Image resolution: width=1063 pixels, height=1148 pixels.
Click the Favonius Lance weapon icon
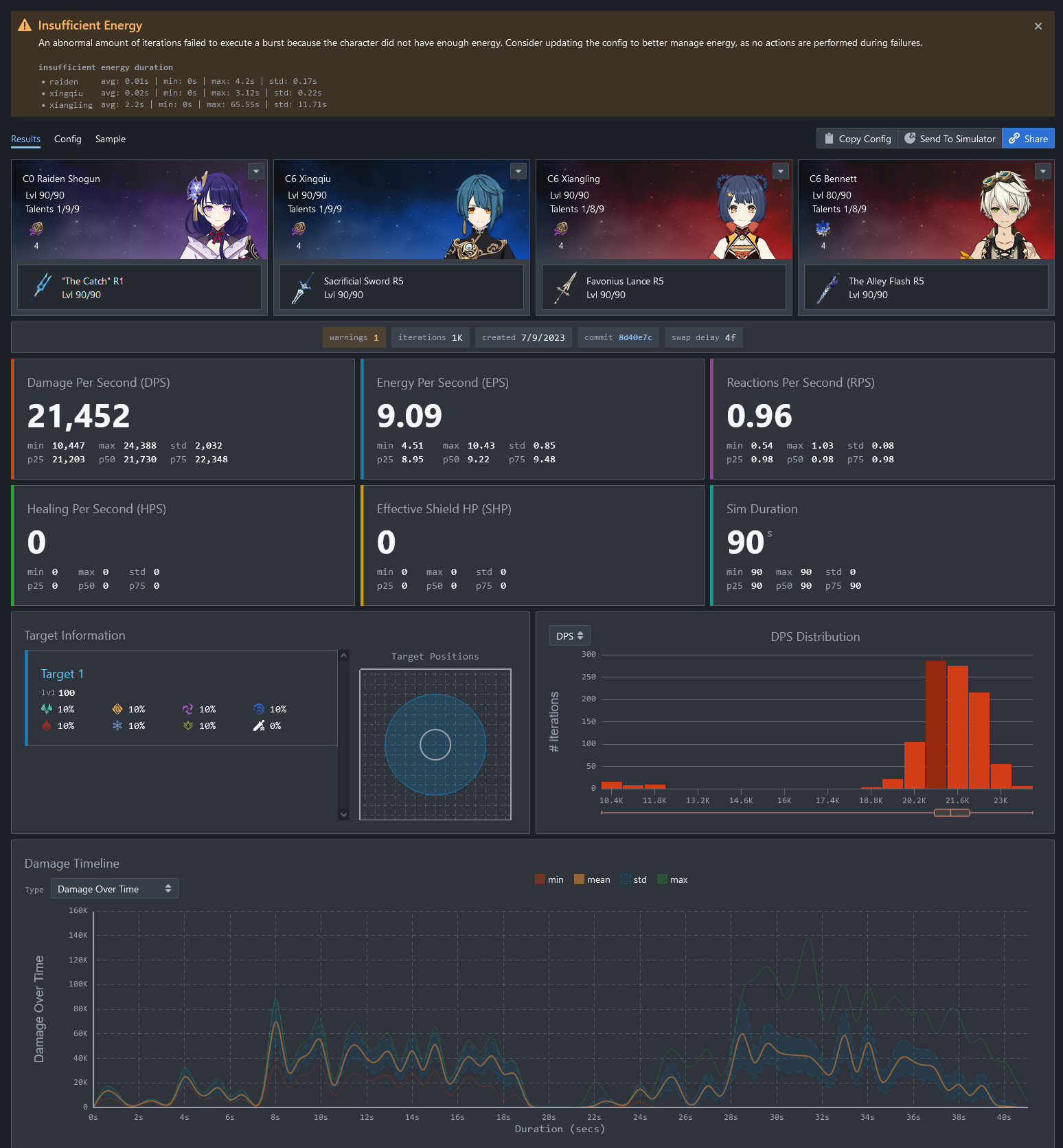coord(566,288)
